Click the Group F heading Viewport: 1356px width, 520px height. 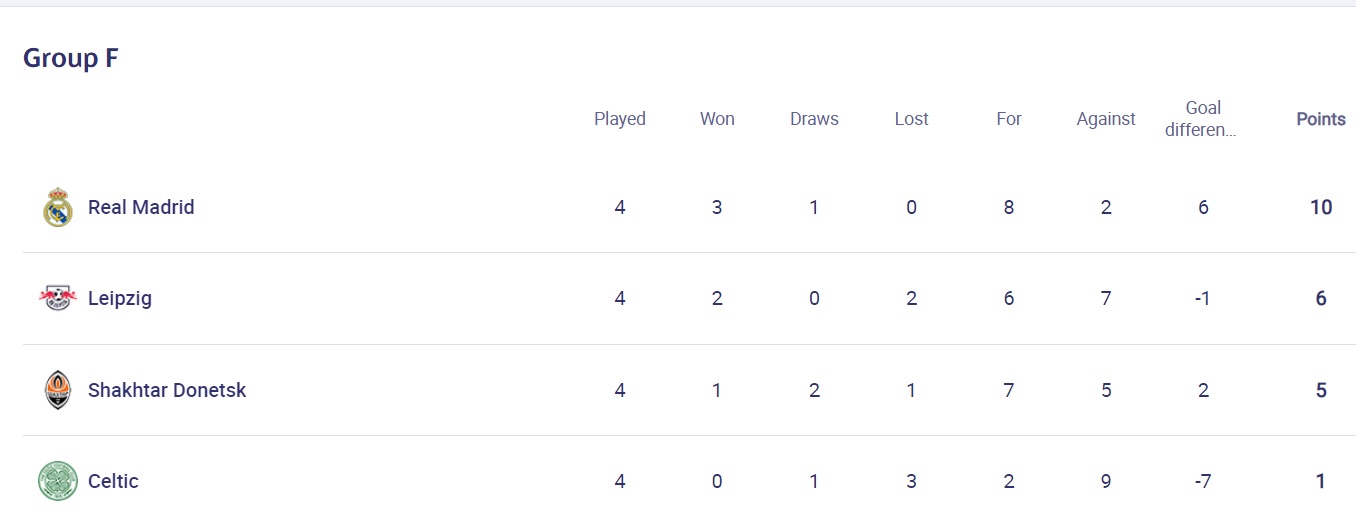click(x=71, y=58)
